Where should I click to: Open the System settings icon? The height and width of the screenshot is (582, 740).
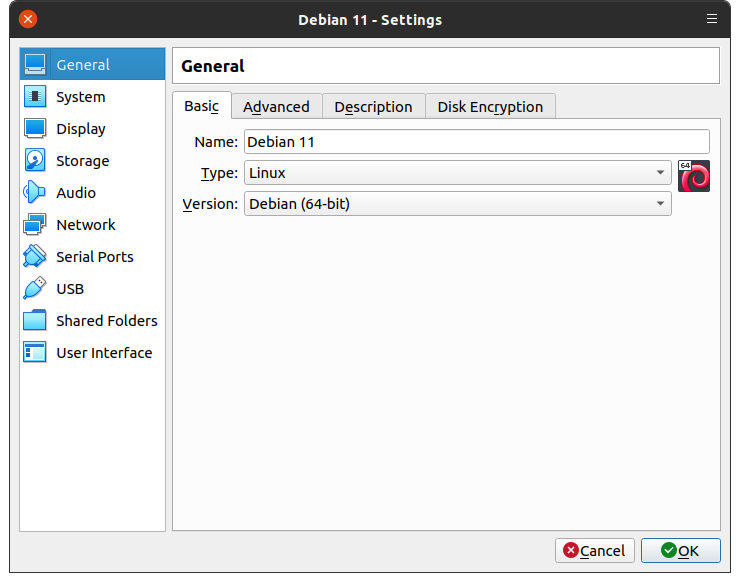pos(35,97)
